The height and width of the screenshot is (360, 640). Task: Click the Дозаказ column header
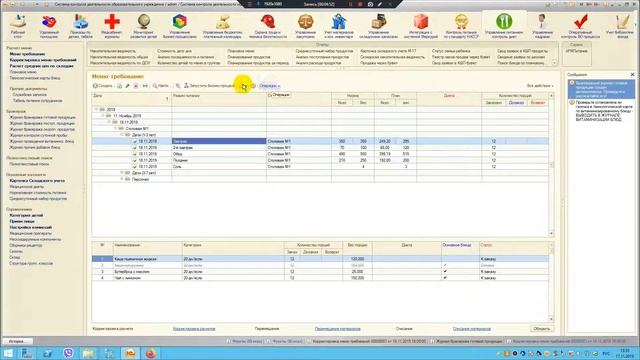[516, 103]
